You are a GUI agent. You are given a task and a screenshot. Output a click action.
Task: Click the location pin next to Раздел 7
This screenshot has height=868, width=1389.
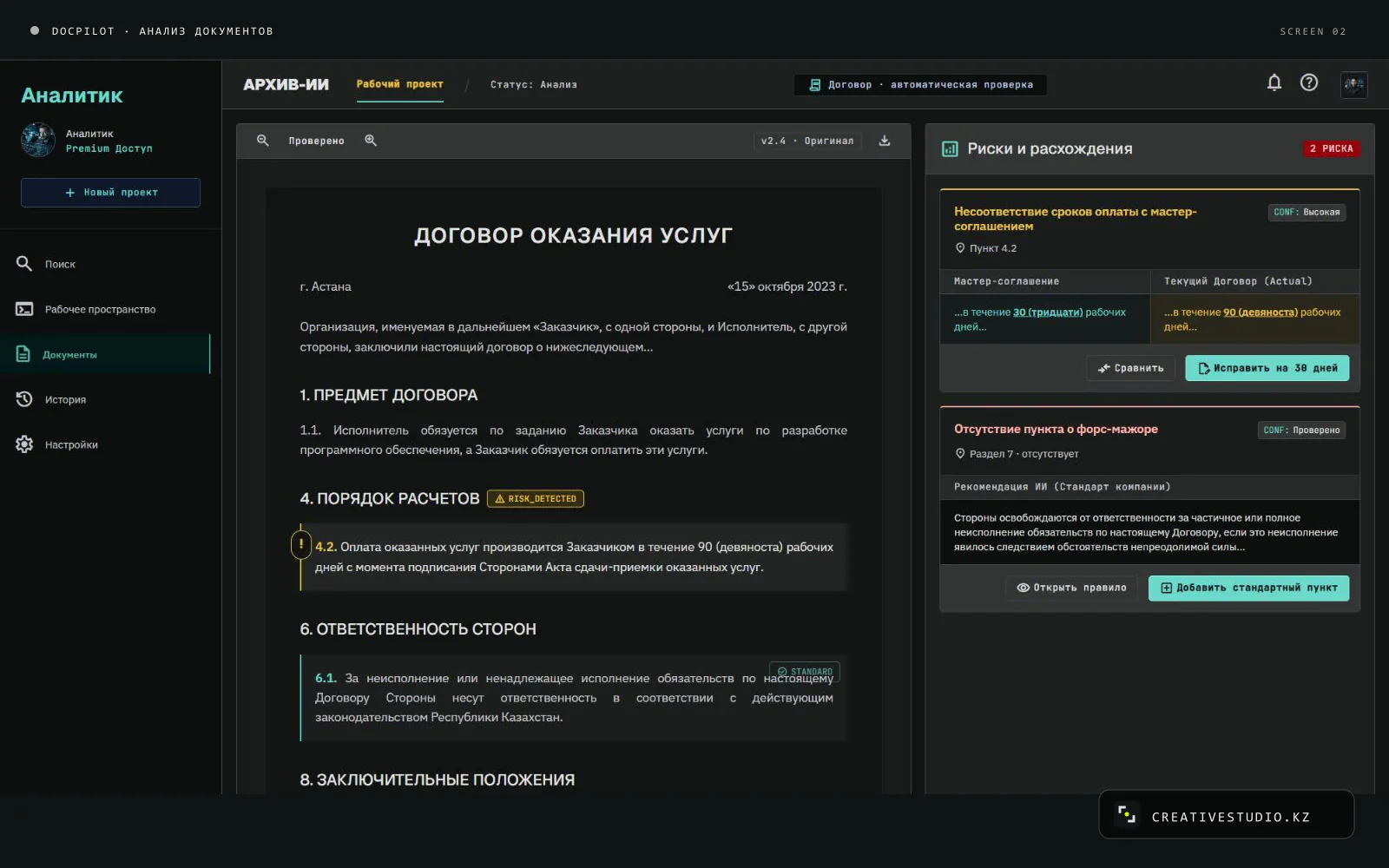[x=960, y=454]
